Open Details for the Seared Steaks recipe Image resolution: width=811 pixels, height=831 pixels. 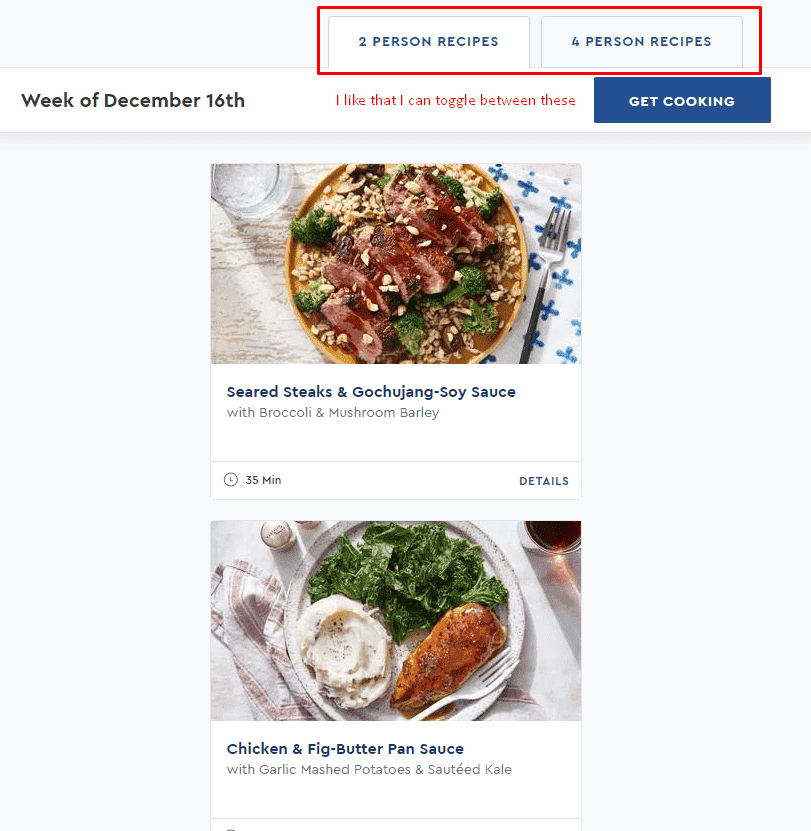click(543, 481)
